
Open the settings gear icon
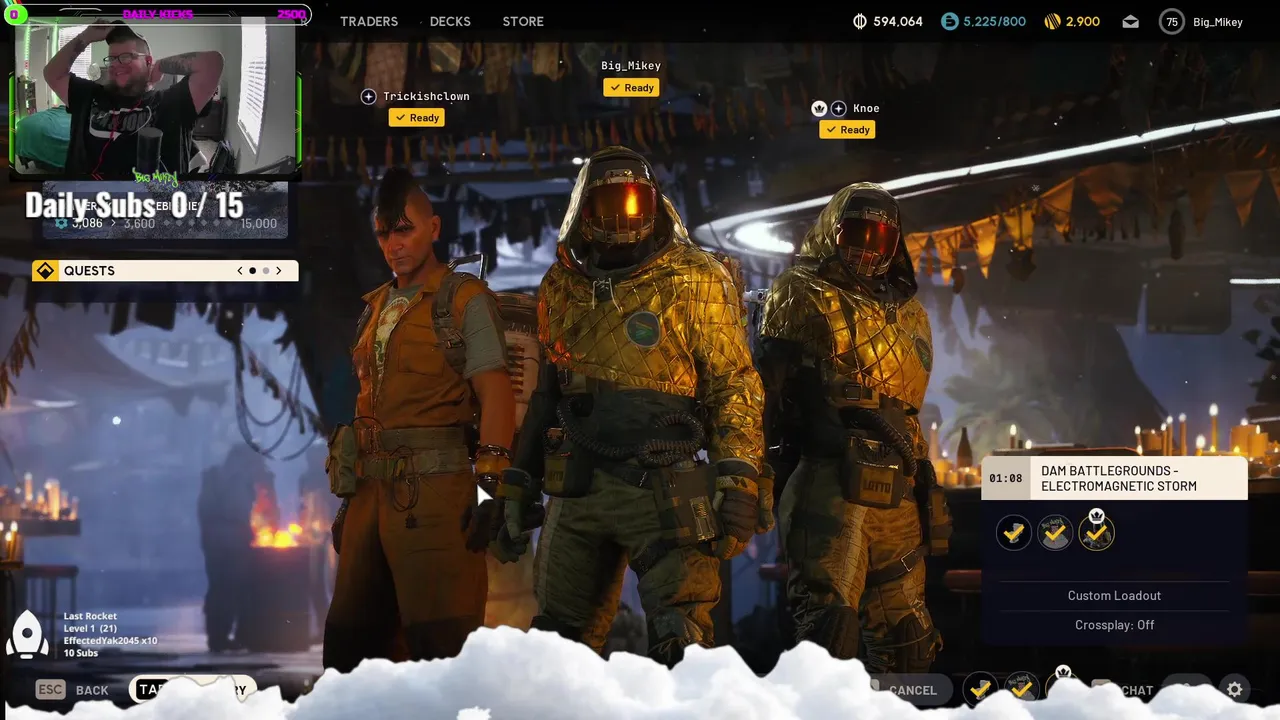point(1235,689)
